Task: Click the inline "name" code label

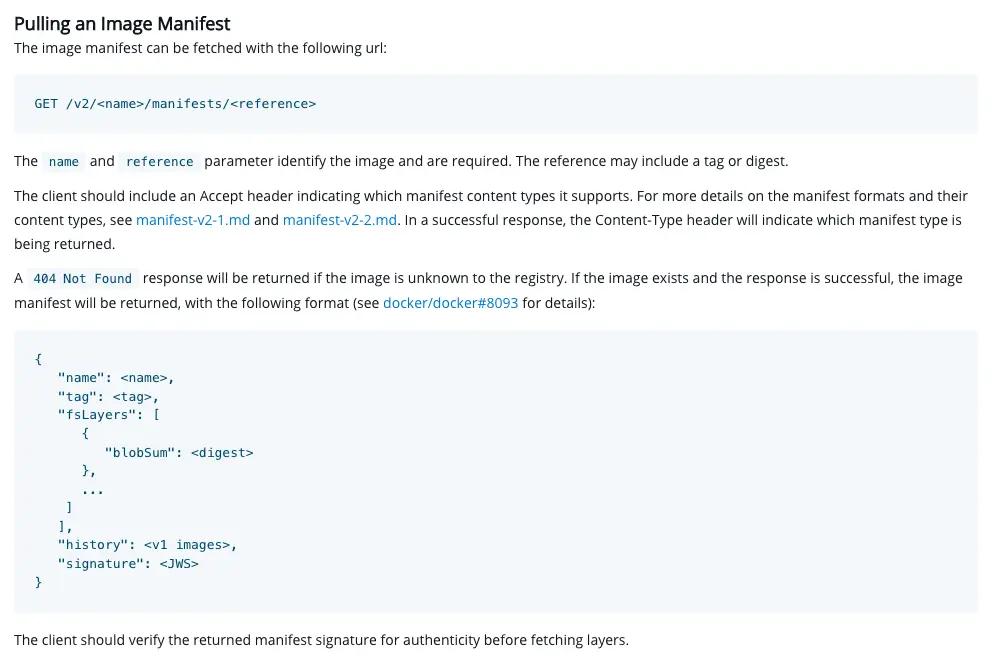Action: tap(64, 162)
